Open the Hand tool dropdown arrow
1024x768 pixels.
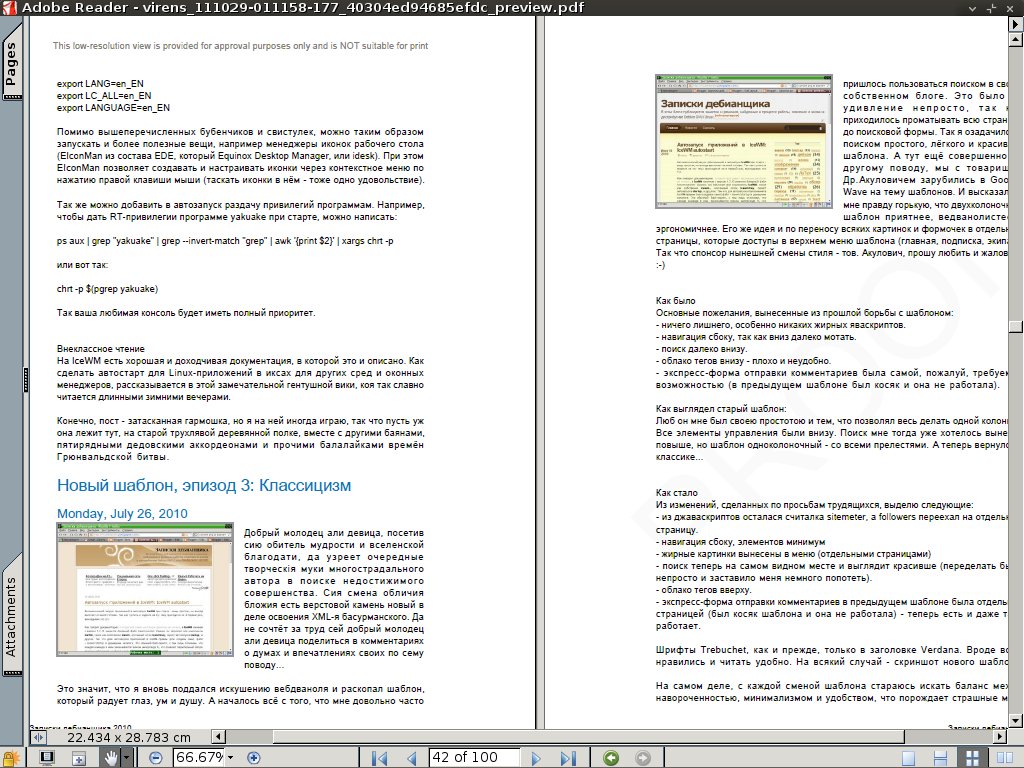point(127,758)
